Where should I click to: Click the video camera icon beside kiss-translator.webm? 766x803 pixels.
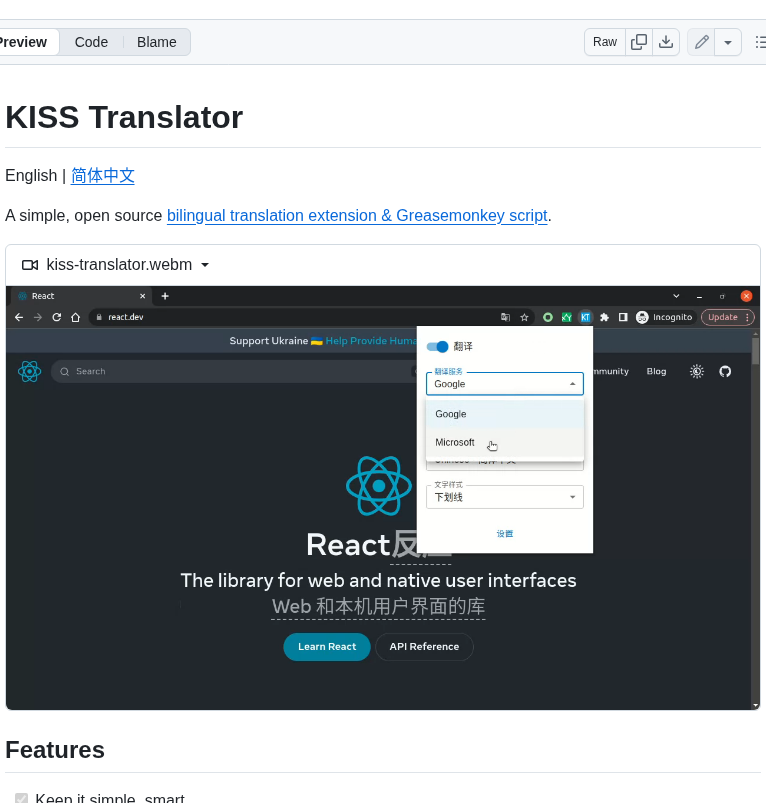coord(30,265)
